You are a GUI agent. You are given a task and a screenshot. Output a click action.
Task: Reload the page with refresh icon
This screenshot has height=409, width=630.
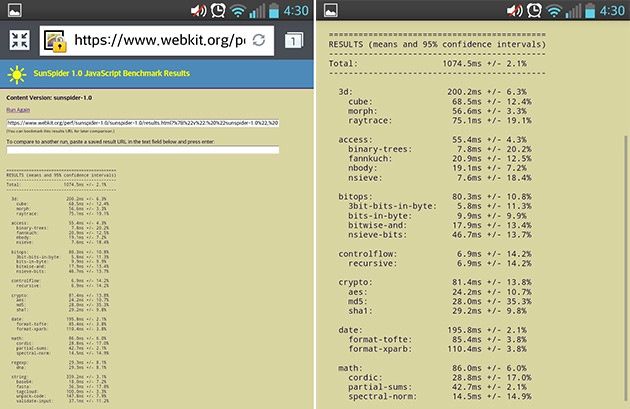[x=259, y=40]
